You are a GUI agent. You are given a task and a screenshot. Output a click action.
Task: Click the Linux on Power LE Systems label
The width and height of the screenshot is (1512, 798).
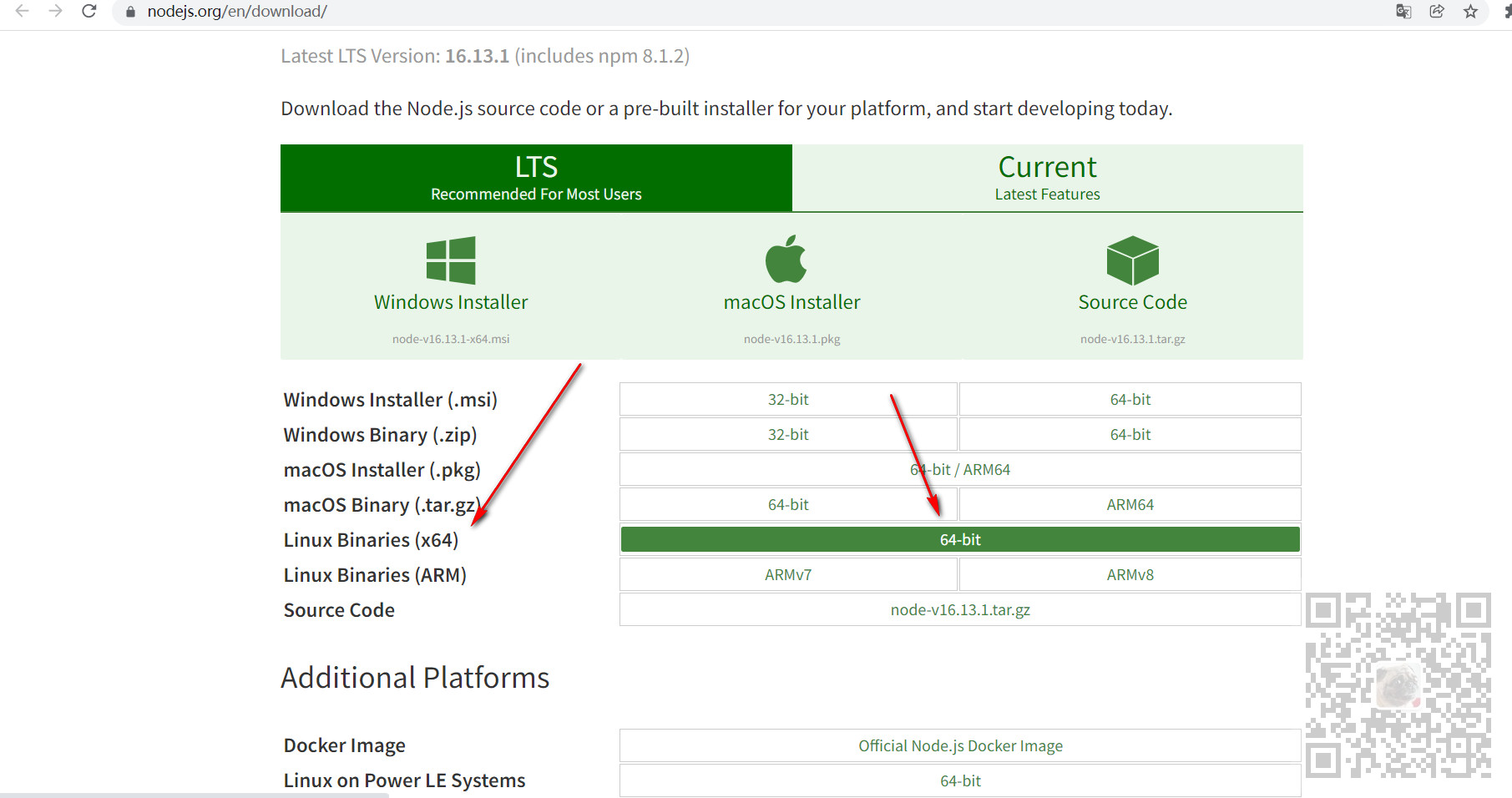[404, 780]
